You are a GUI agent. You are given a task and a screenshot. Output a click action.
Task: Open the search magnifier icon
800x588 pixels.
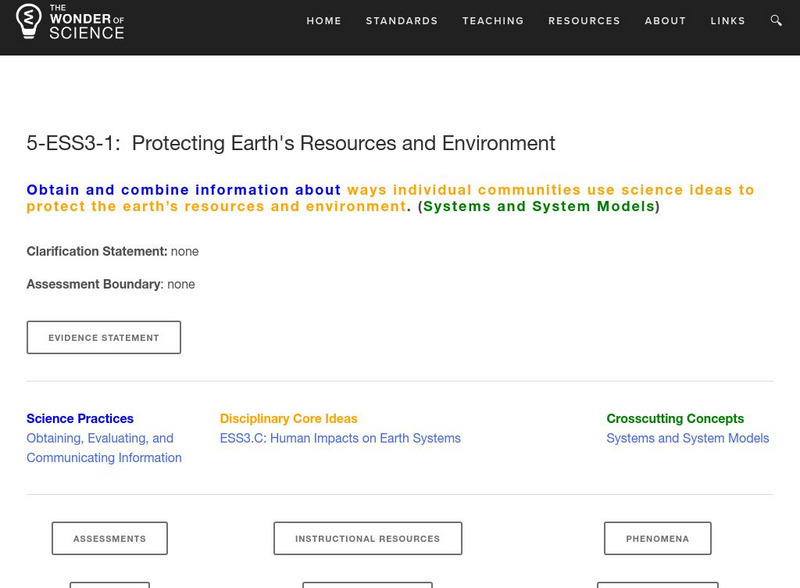click(x=775, y=20)
